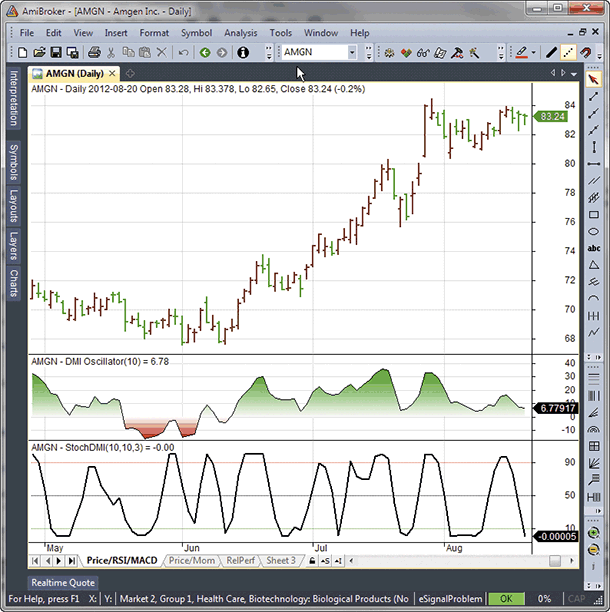
Task: Open the AMGN symbol dropdown
Action: (x=352, y=52)
